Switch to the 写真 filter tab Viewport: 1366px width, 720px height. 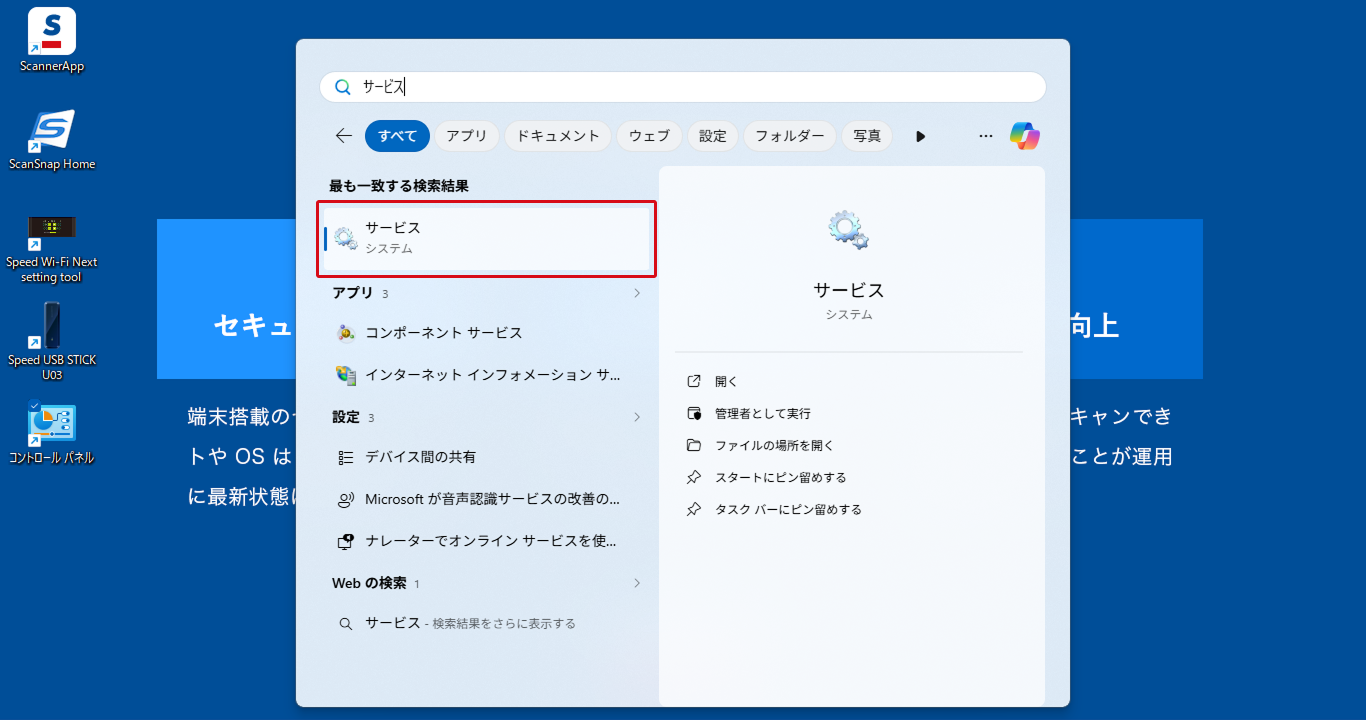(x=867, y=136)
